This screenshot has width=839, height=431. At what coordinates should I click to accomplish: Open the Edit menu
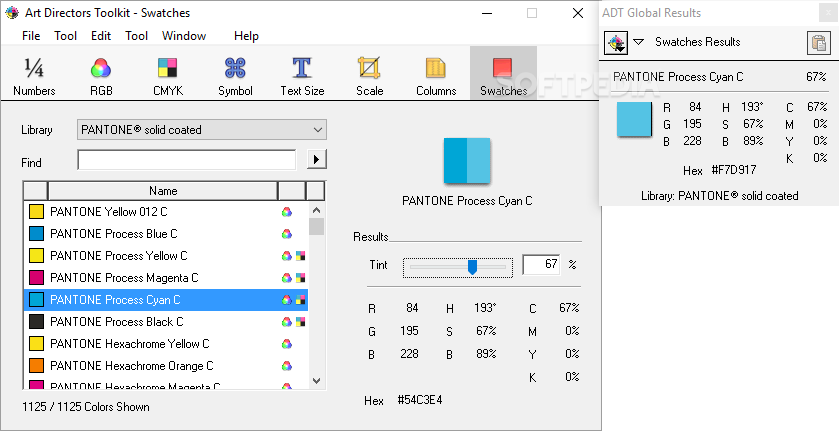tap(101, 36)
